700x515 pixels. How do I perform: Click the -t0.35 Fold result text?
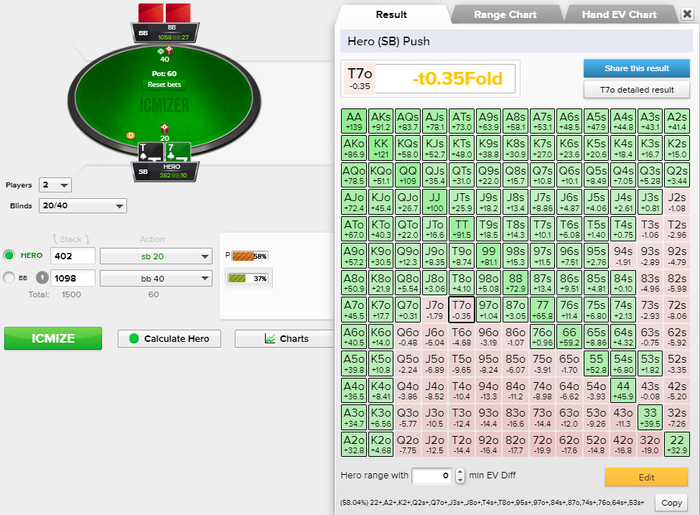pos(457,79)
